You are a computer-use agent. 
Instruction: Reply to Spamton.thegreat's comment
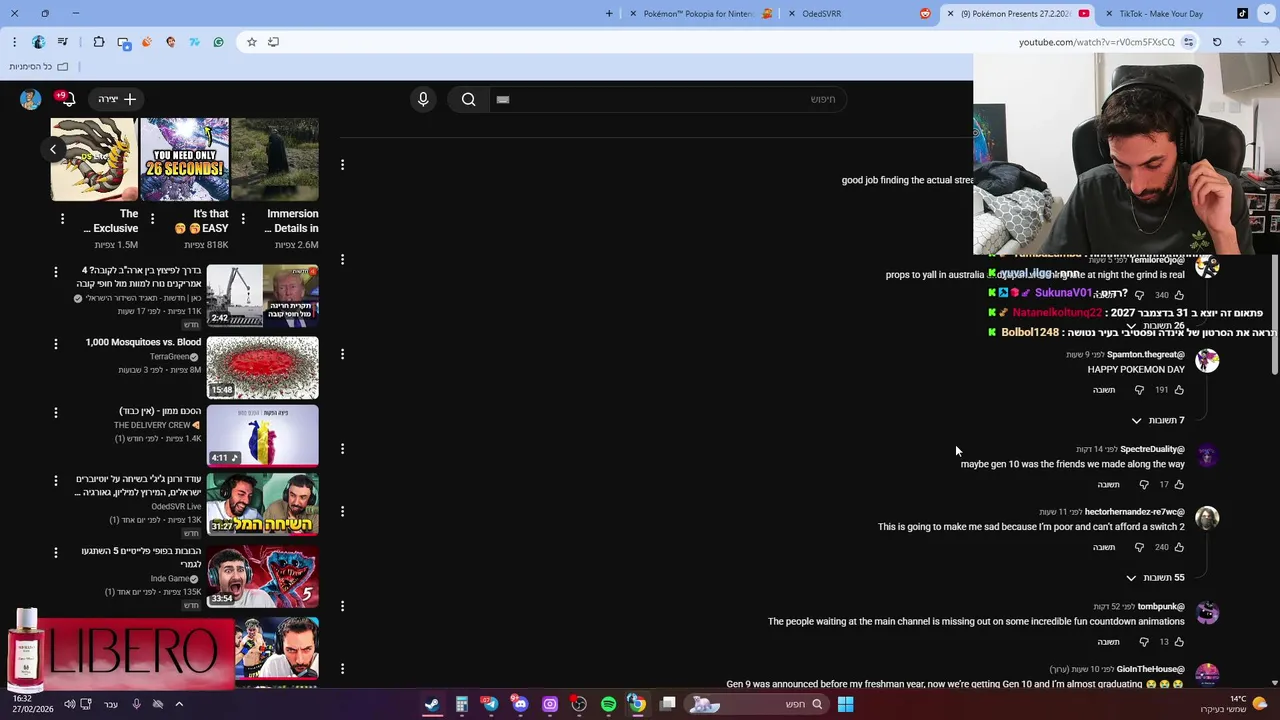(1104, 390)
